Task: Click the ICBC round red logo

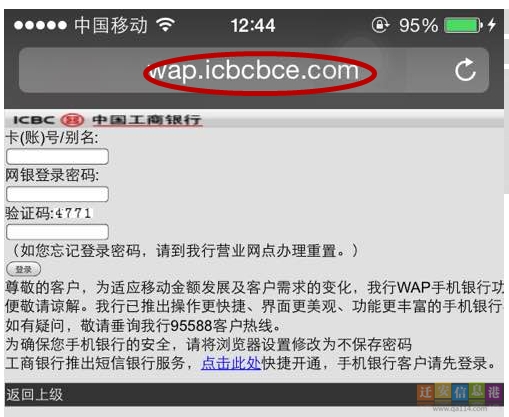Action: click(72, 119)
